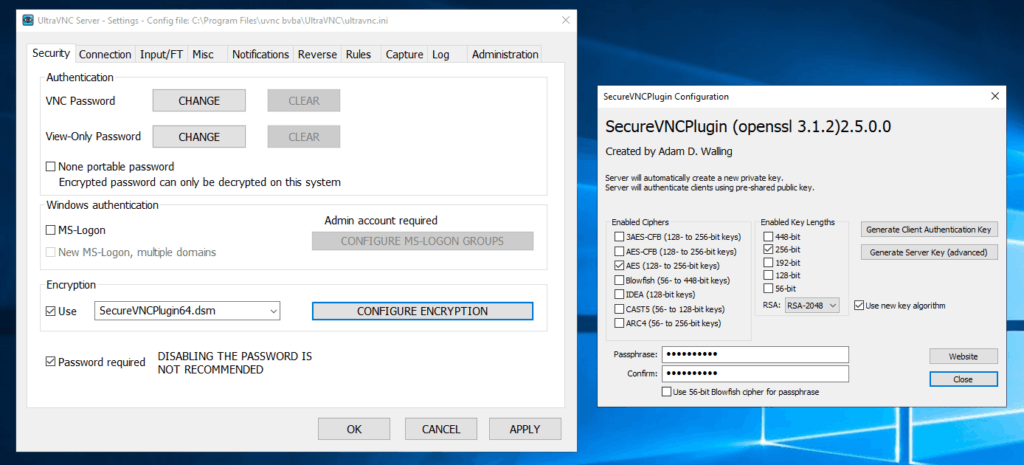Switch to the Rules tab

click(359, 55)
